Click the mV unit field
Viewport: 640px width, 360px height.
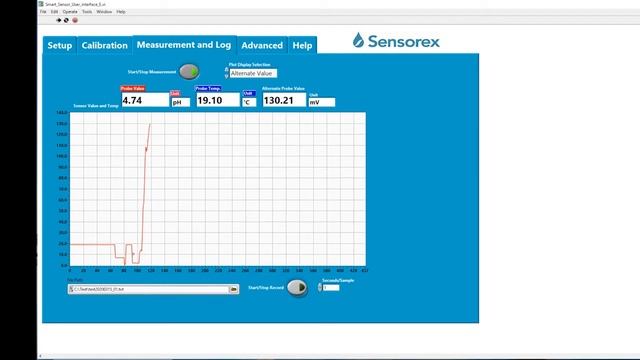pos(322,102)
